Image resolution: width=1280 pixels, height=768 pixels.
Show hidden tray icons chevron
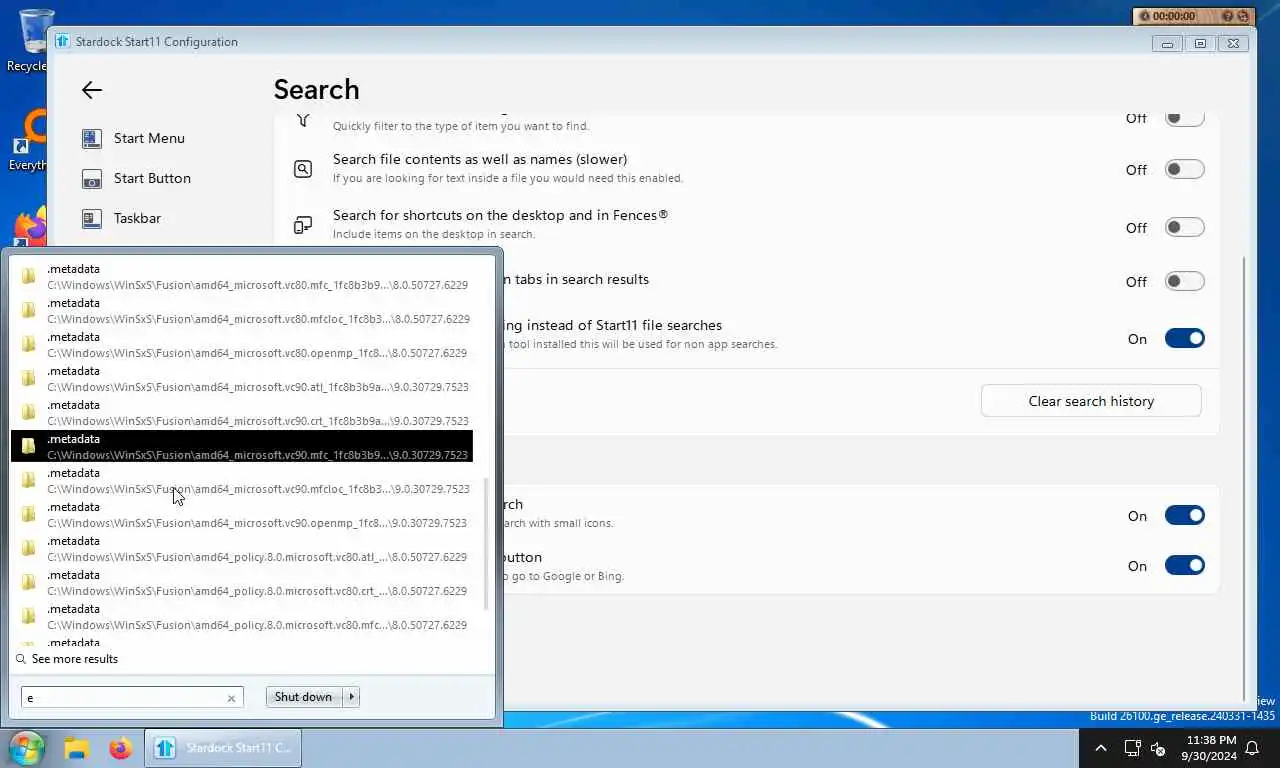(1101, 748)
